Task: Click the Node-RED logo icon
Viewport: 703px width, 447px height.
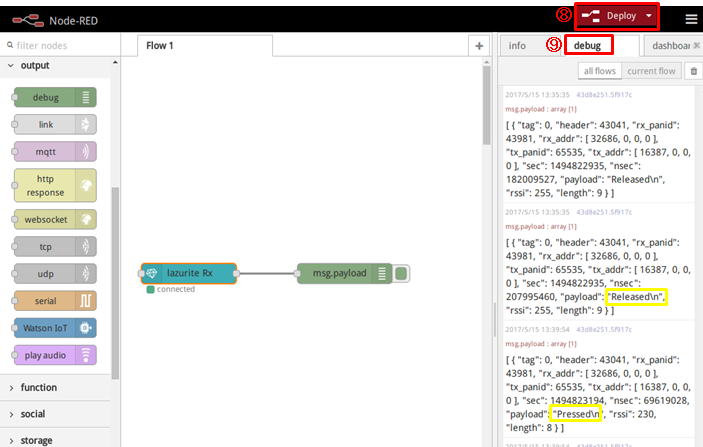Action: click(28, 20)
